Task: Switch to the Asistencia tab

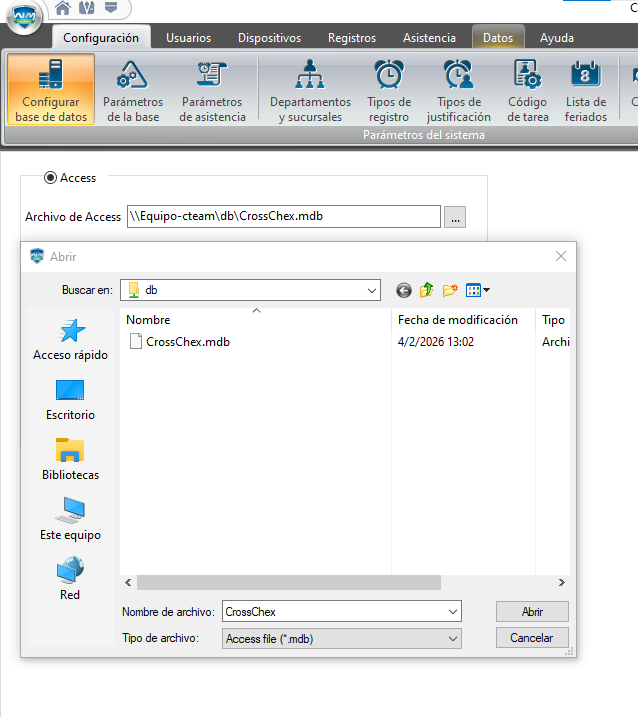Action: (x=429, y=37)
